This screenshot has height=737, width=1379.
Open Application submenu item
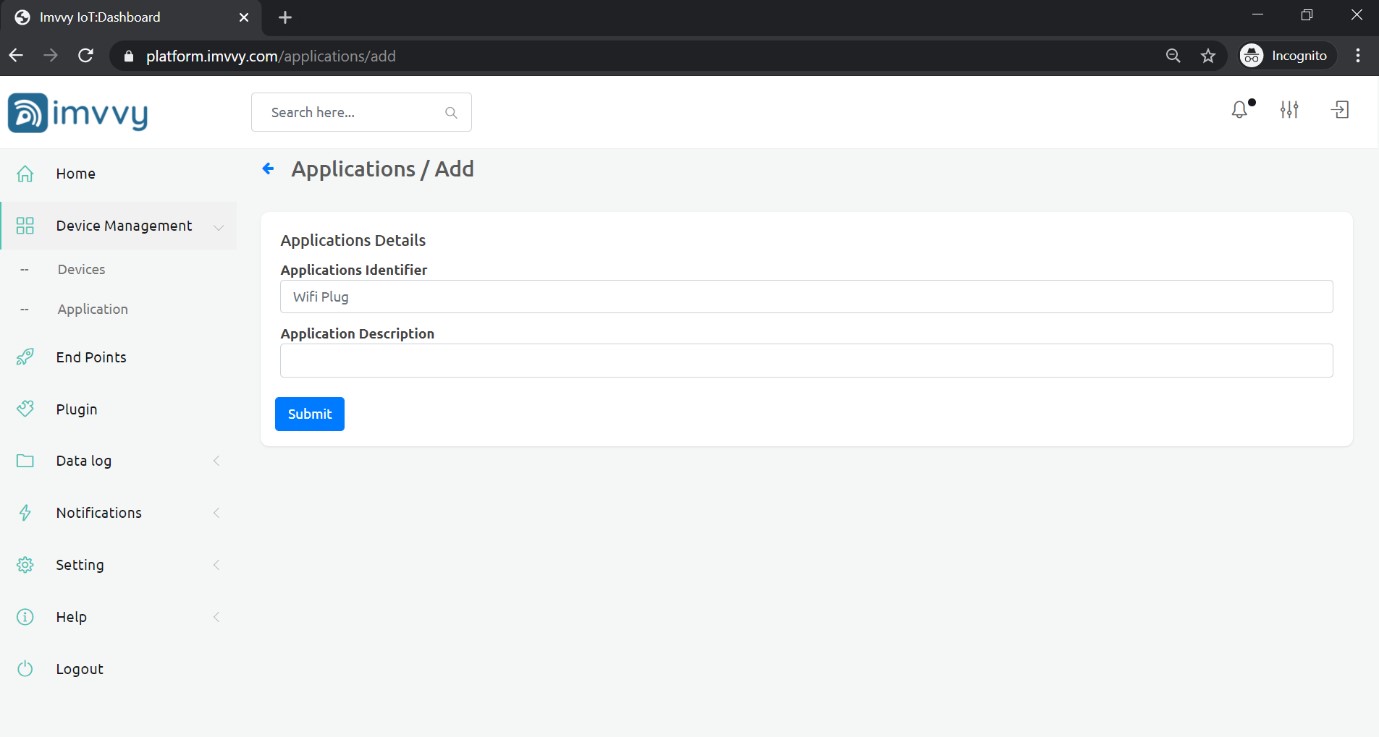[93, 310]
